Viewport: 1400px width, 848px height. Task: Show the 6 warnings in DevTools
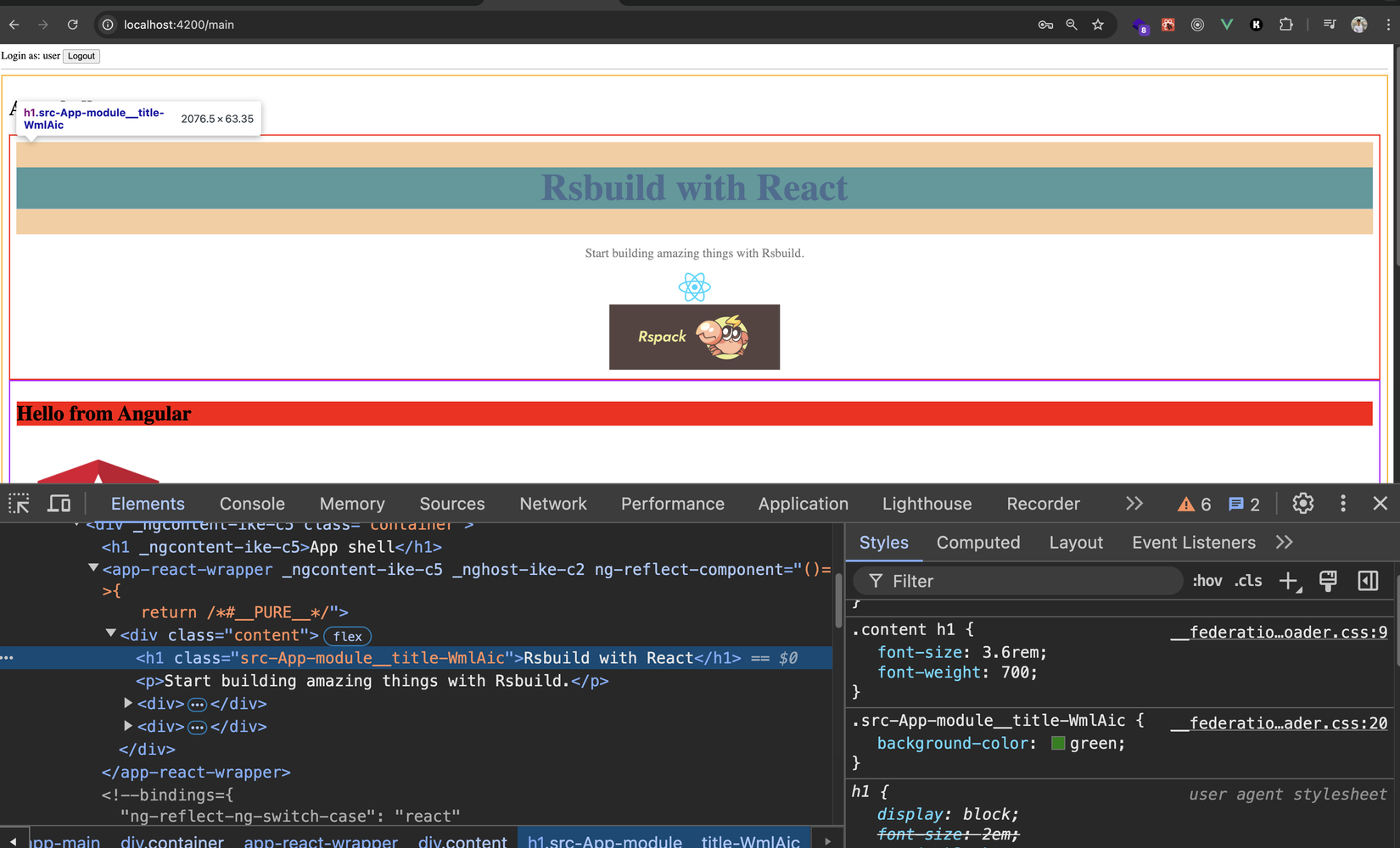click(1195, 505)
